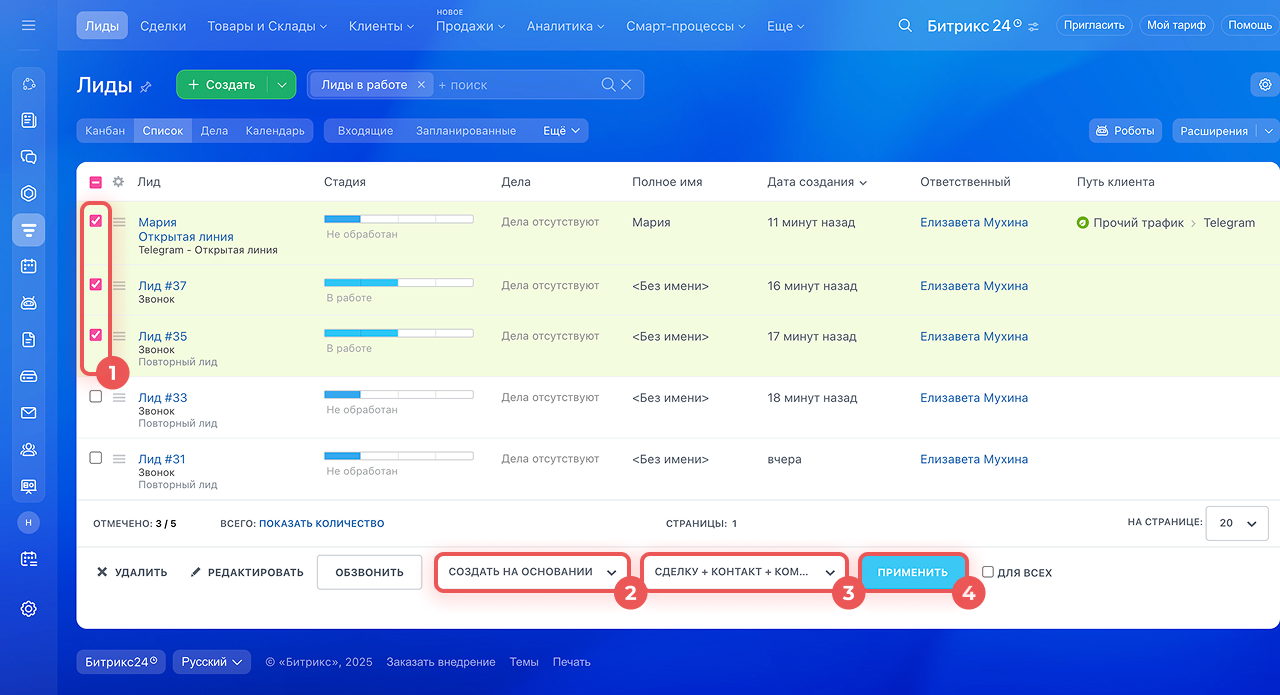Viewport: 1280px width, 695px height.
Task: Open grid column settings gear icon
Action: pos(118,182)
